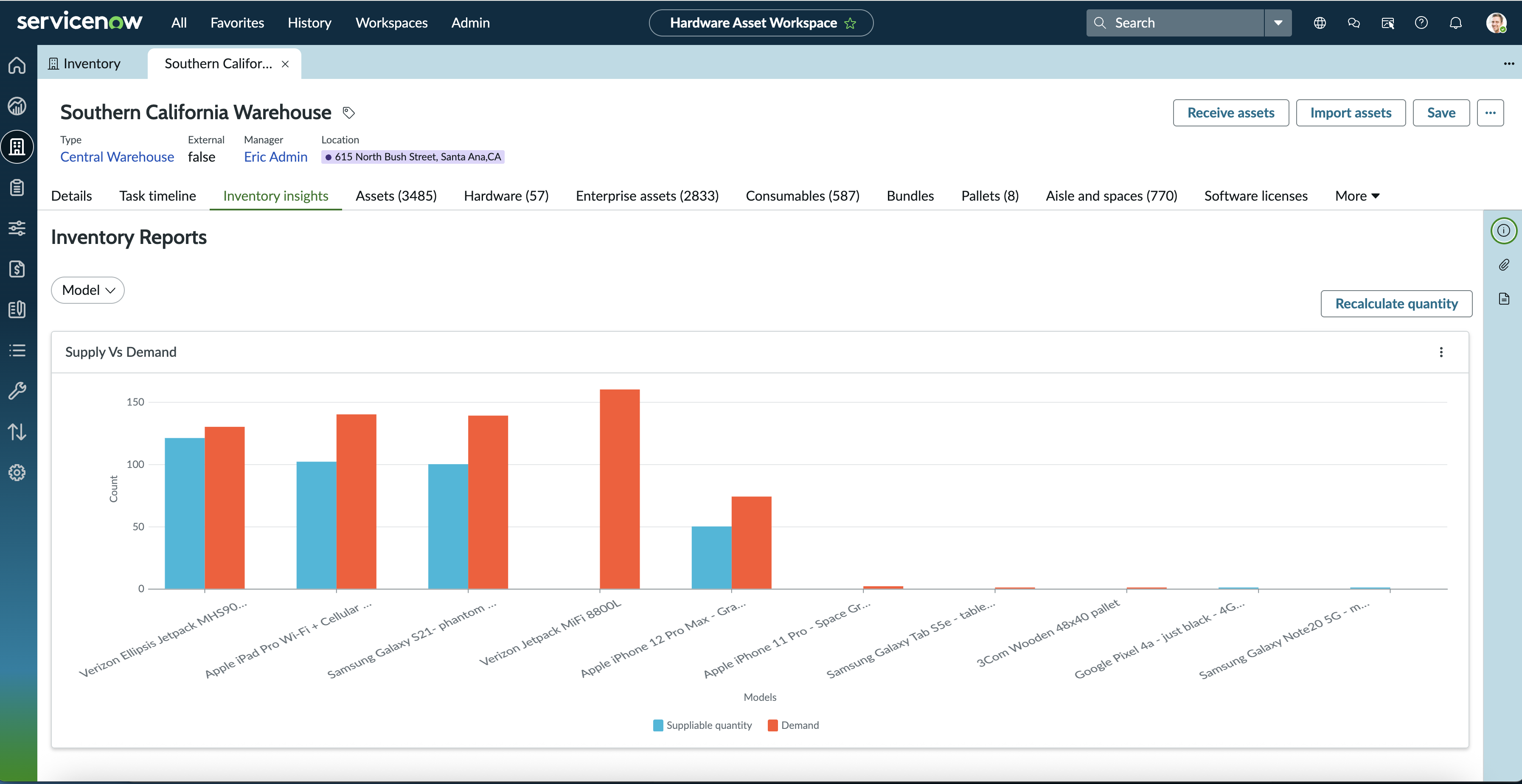Open the user avatar menu
The image size is (1522, 784).
[x=1496, y=23]
